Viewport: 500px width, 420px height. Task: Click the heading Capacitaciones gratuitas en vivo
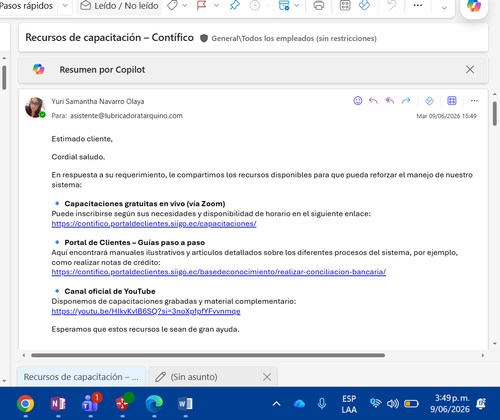145,204
